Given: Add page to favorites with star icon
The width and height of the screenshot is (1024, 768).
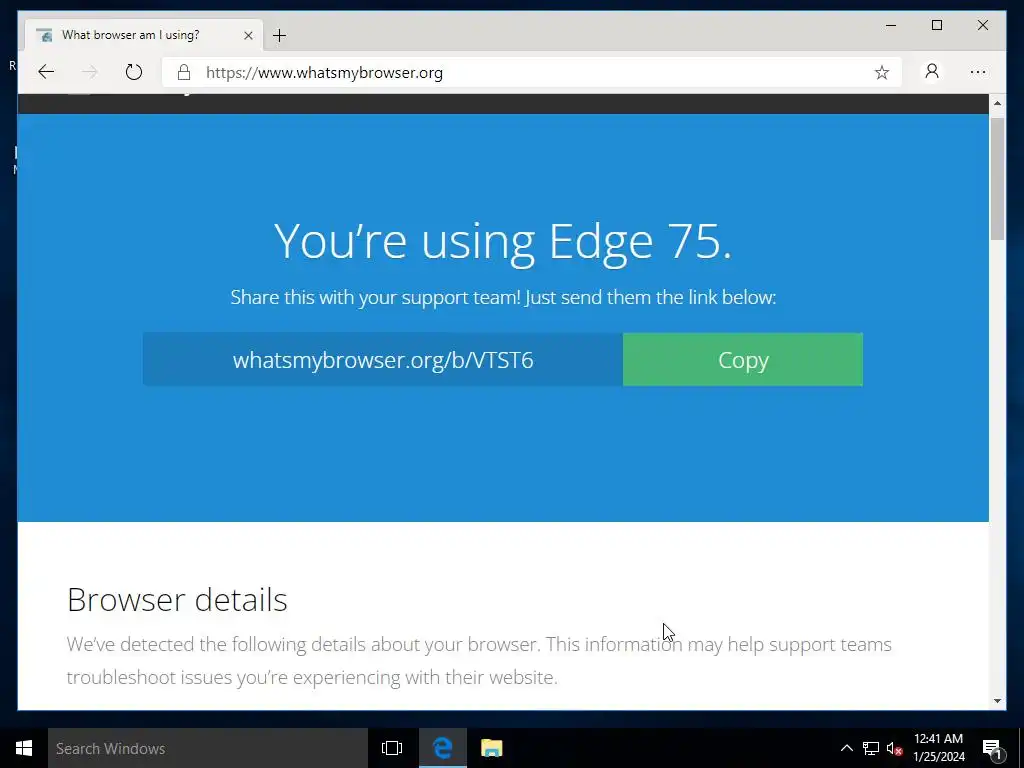Looking at the screenshot, I should 882,72.
